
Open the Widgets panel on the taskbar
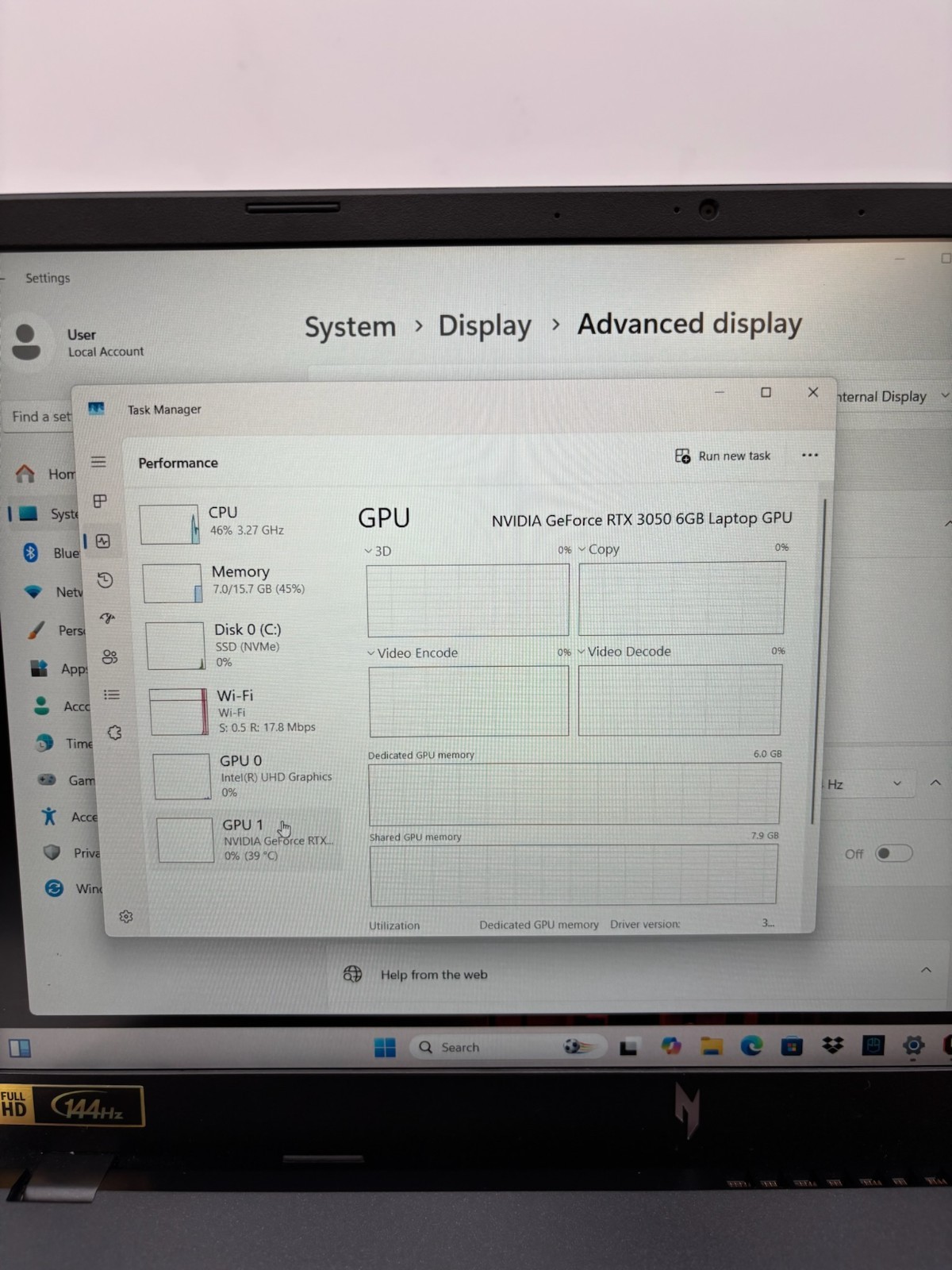click(x=20, y=1049)
